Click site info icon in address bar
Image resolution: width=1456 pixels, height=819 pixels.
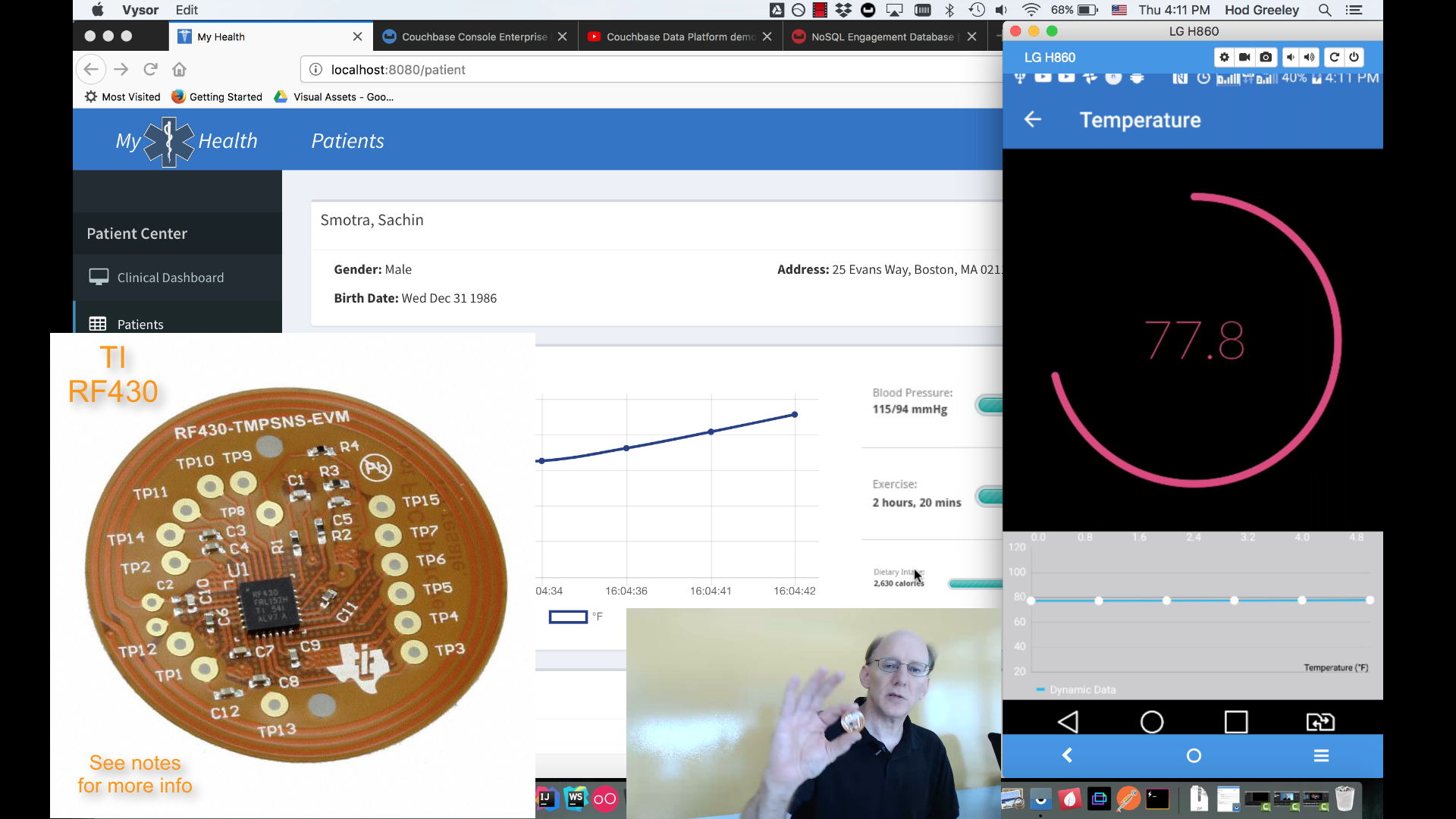[x=315, y=69]
